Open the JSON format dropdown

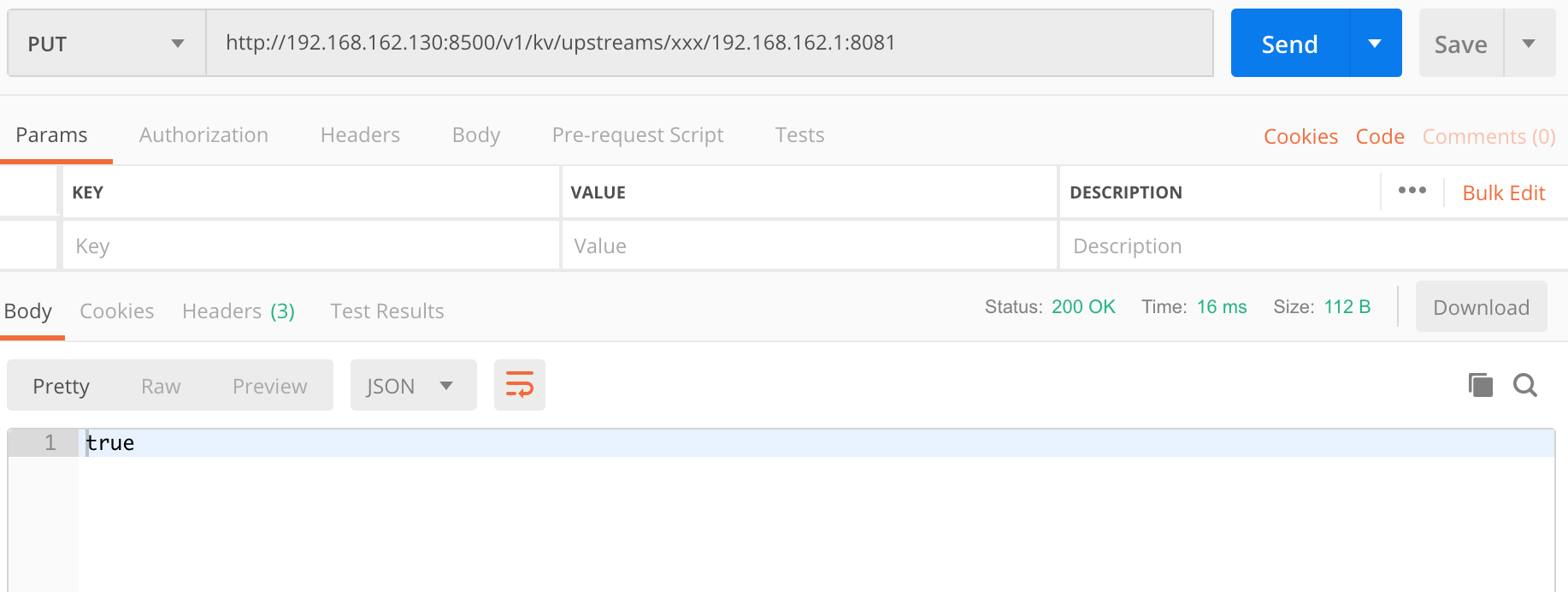[x=413, y=386]
